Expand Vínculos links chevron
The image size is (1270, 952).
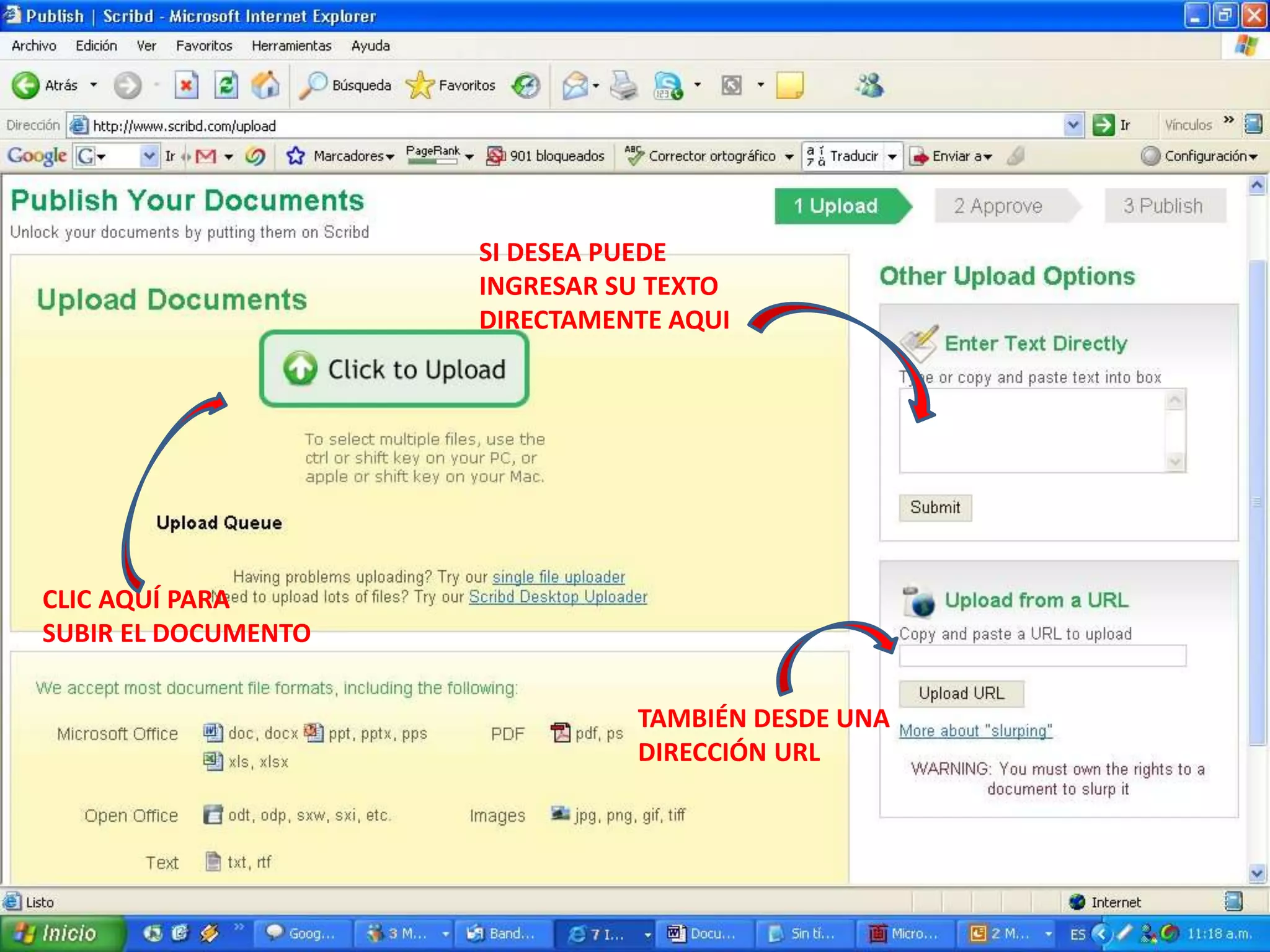[x=1228, y=120]
